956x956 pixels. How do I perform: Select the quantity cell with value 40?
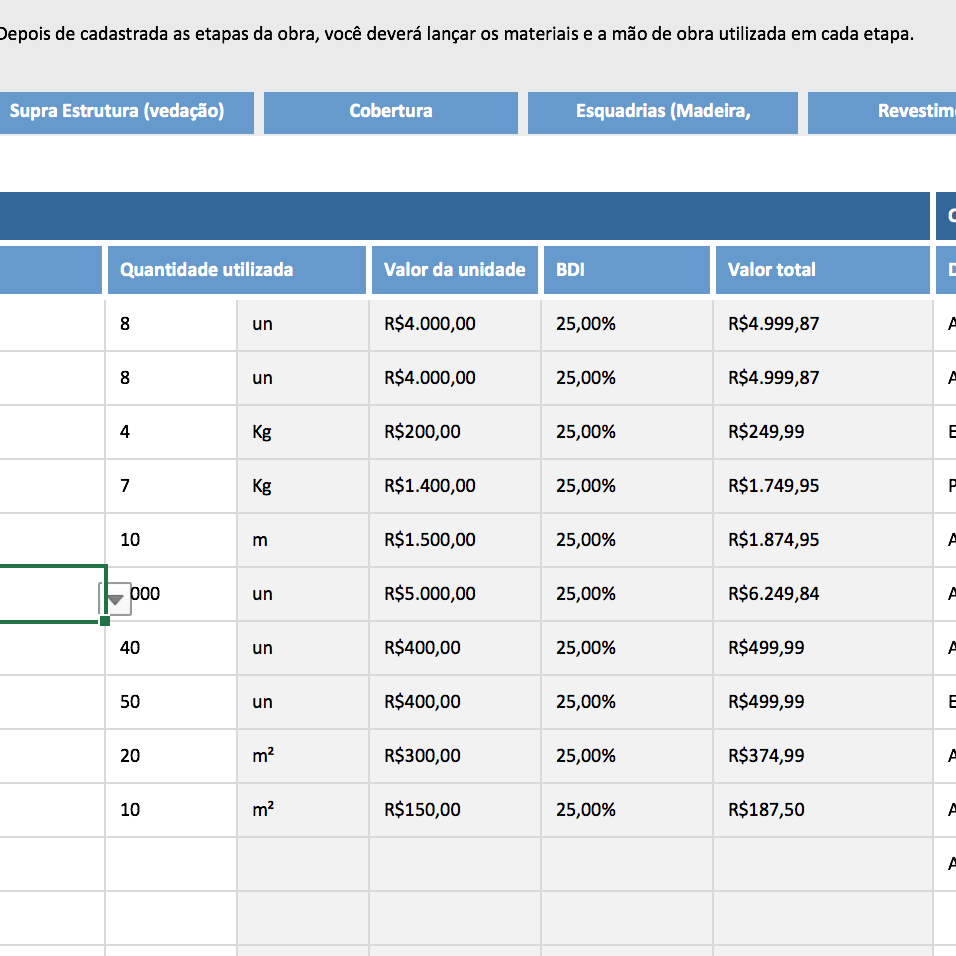pyautogui.click(x=170, y=648)
